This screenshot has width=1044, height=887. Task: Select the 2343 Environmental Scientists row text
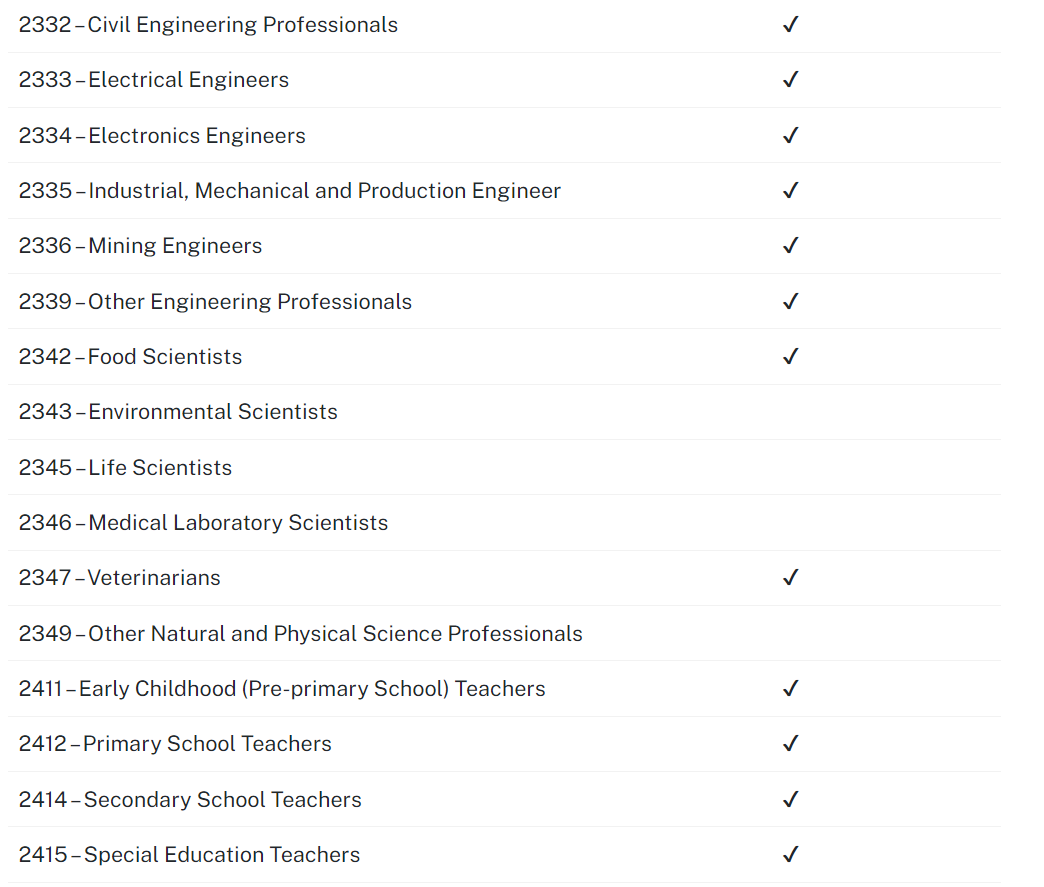pyautogui.click(x=178, y=412)
